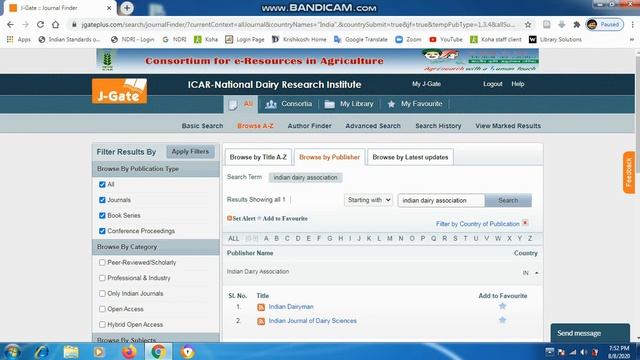The image size is (640, 360).
Task: Enable Peer-Reviewed/Scholarly filter
Action: click(102, 262)
